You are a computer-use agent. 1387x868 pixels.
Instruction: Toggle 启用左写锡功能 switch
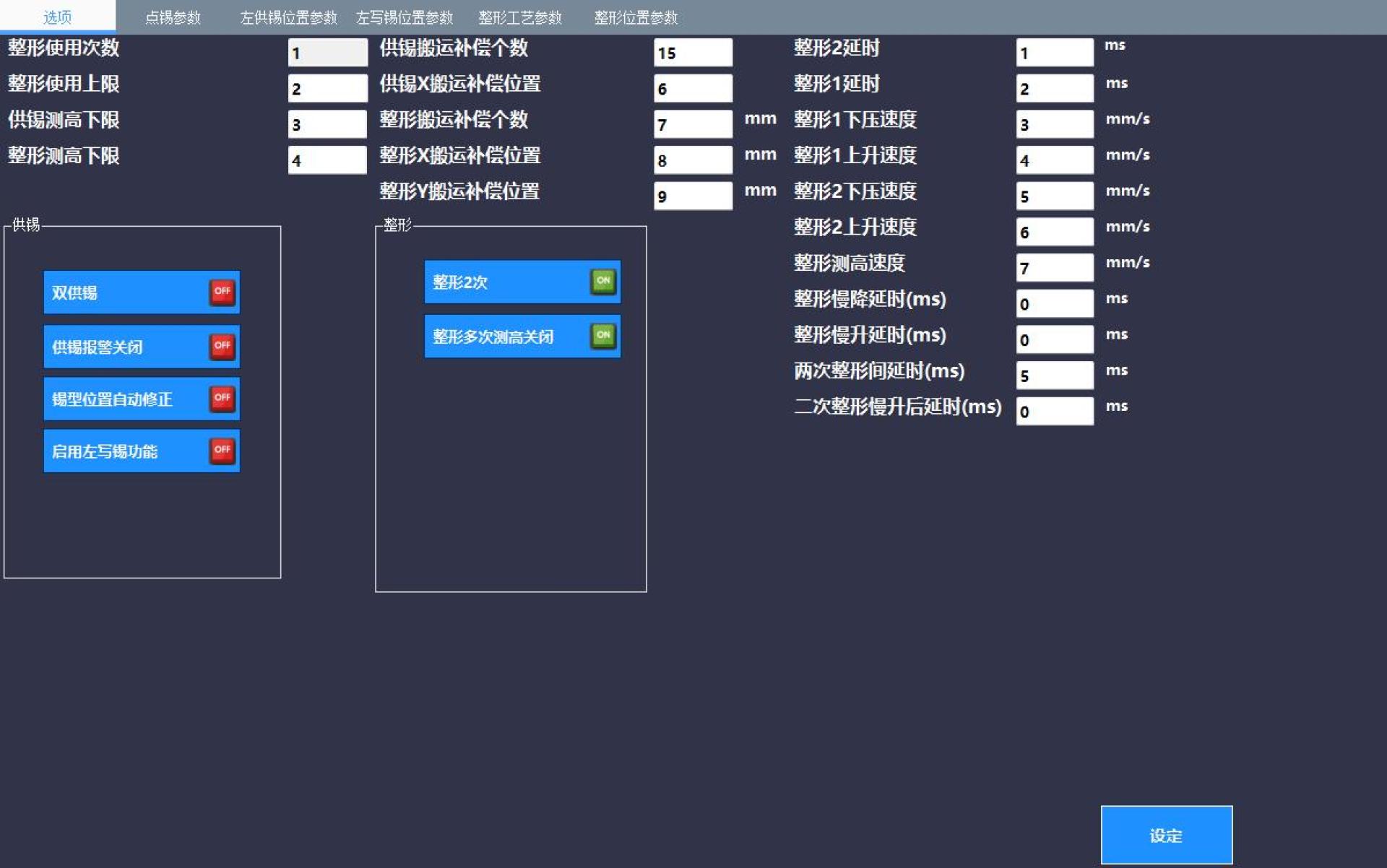[x=222, y=450]
